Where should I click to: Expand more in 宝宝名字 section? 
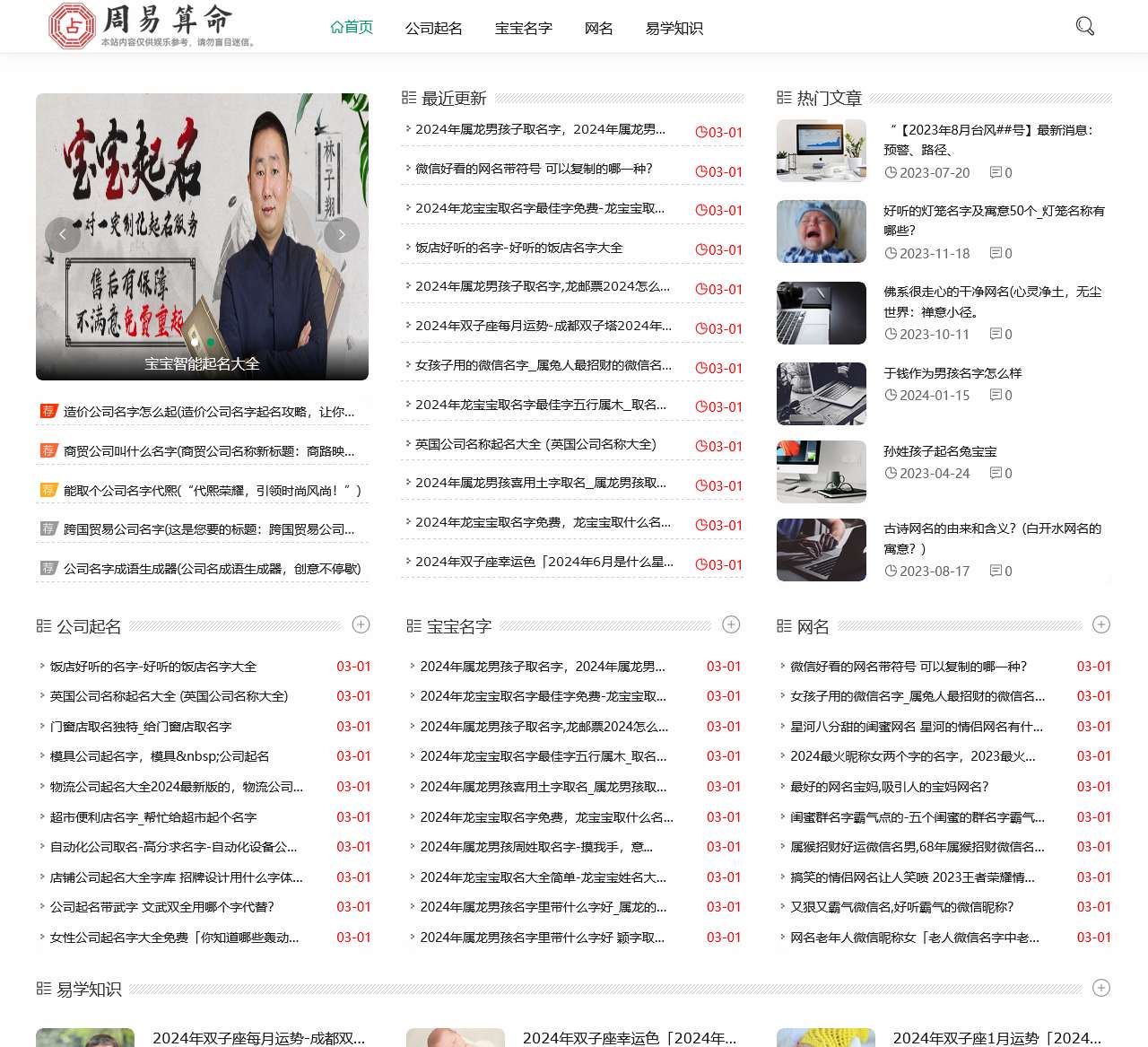(x=731, y=624)
